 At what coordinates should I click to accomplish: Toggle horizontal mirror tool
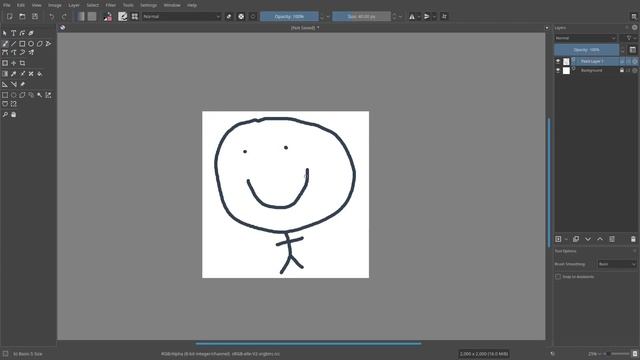point(412,16)
